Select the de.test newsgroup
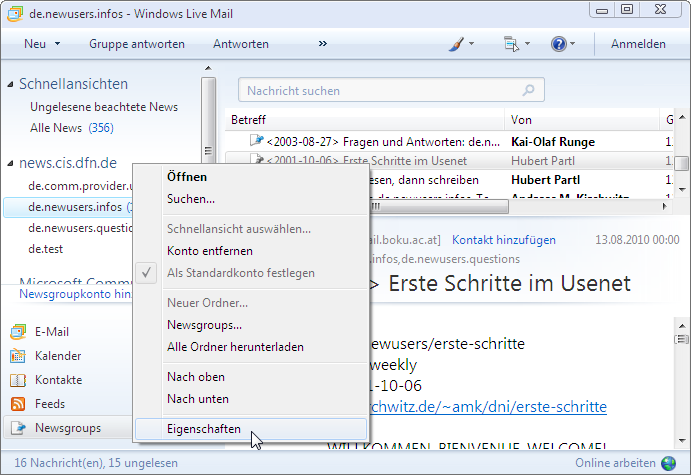 pos(45,249)
